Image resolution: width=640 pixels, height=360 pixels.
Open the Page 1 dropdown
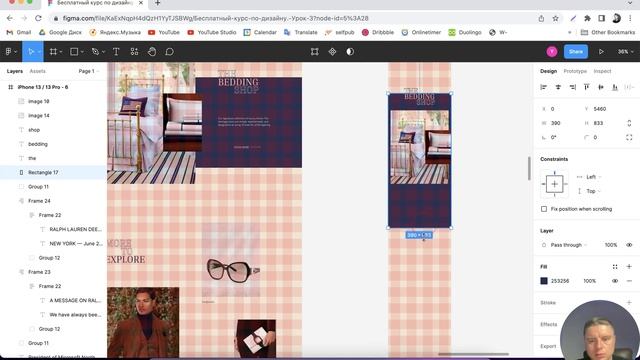pyautogui.click(x=89, y=71)
